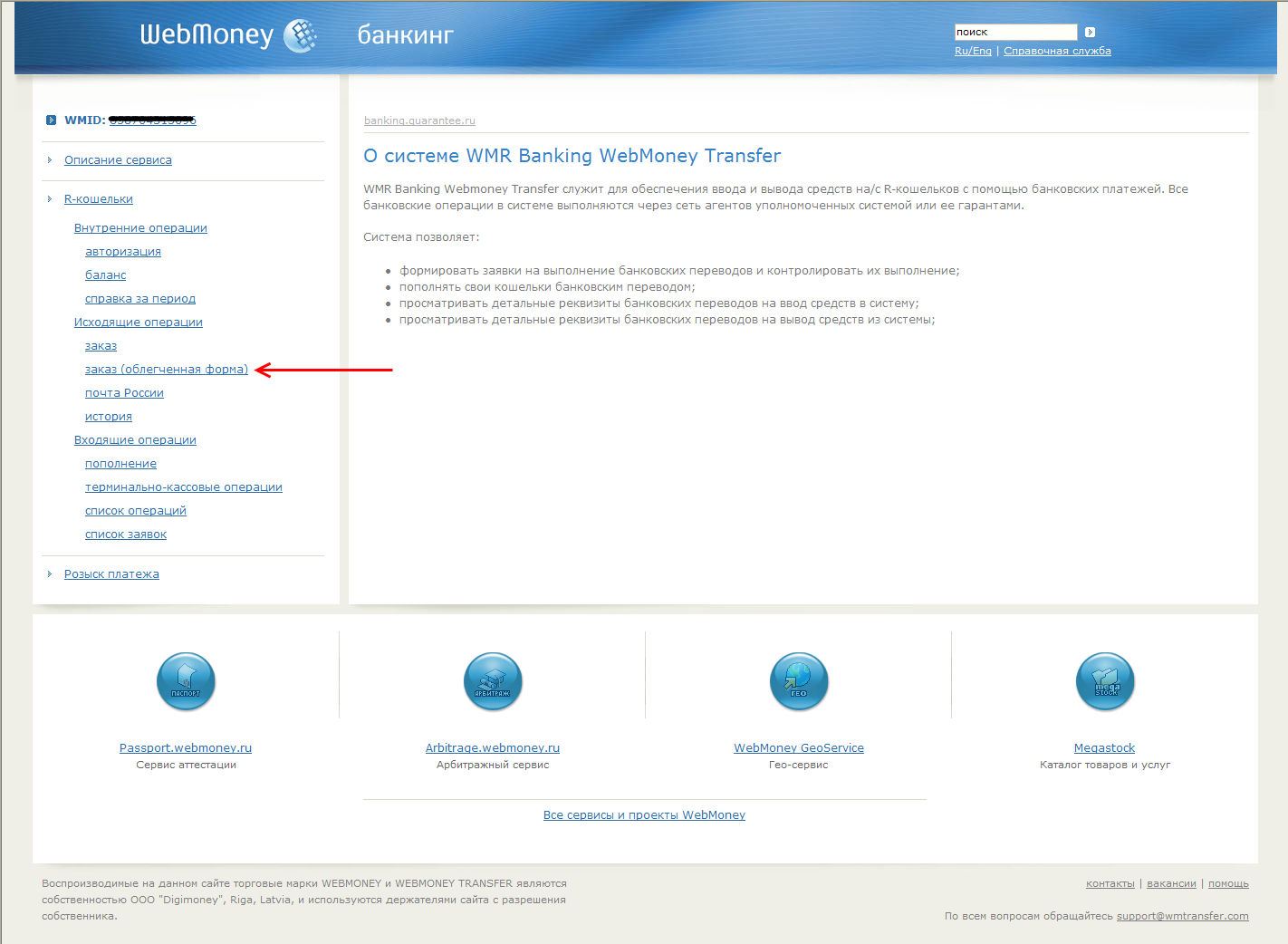Click the page heading О системе WMR Banking
Screen dimensions: 1288x944
coord(572,156)
